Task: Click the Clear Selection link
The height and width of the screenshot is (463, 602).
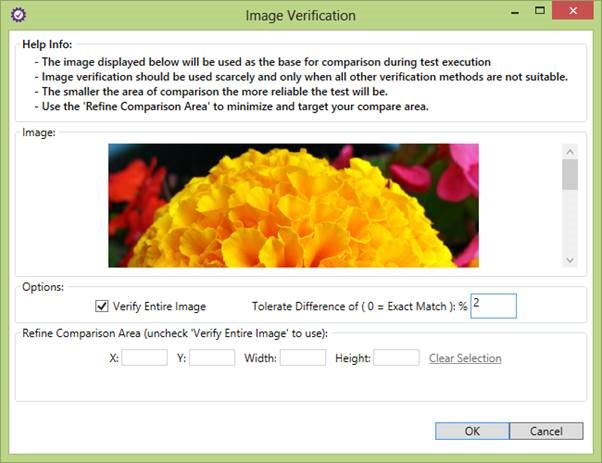Action: point(465,358)
